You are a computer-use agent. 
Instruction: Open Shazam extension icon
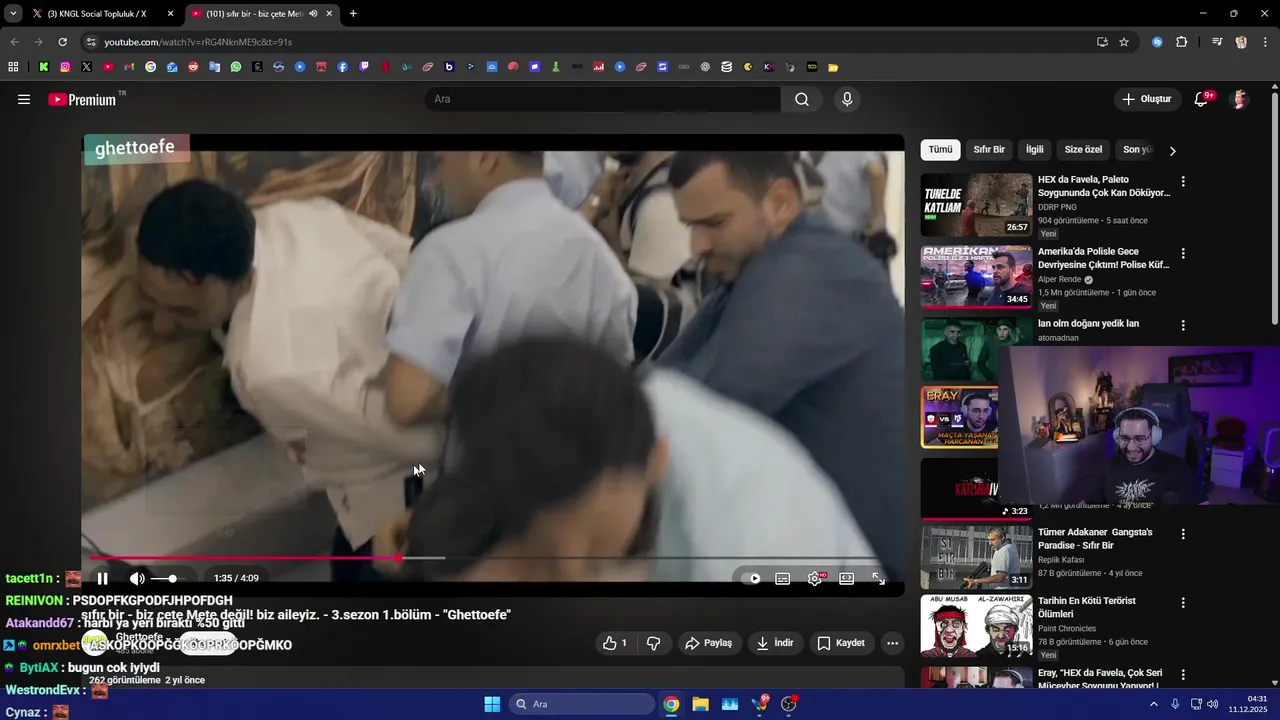tap(1157, 42)
